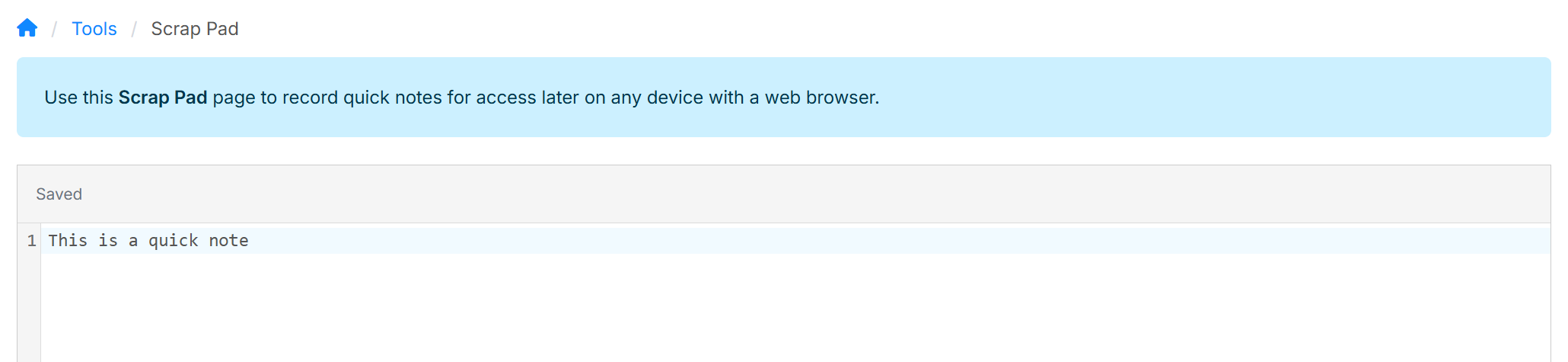
Task: Click the Scrap Pad breadcrumb label
Action: click(195, 29)
